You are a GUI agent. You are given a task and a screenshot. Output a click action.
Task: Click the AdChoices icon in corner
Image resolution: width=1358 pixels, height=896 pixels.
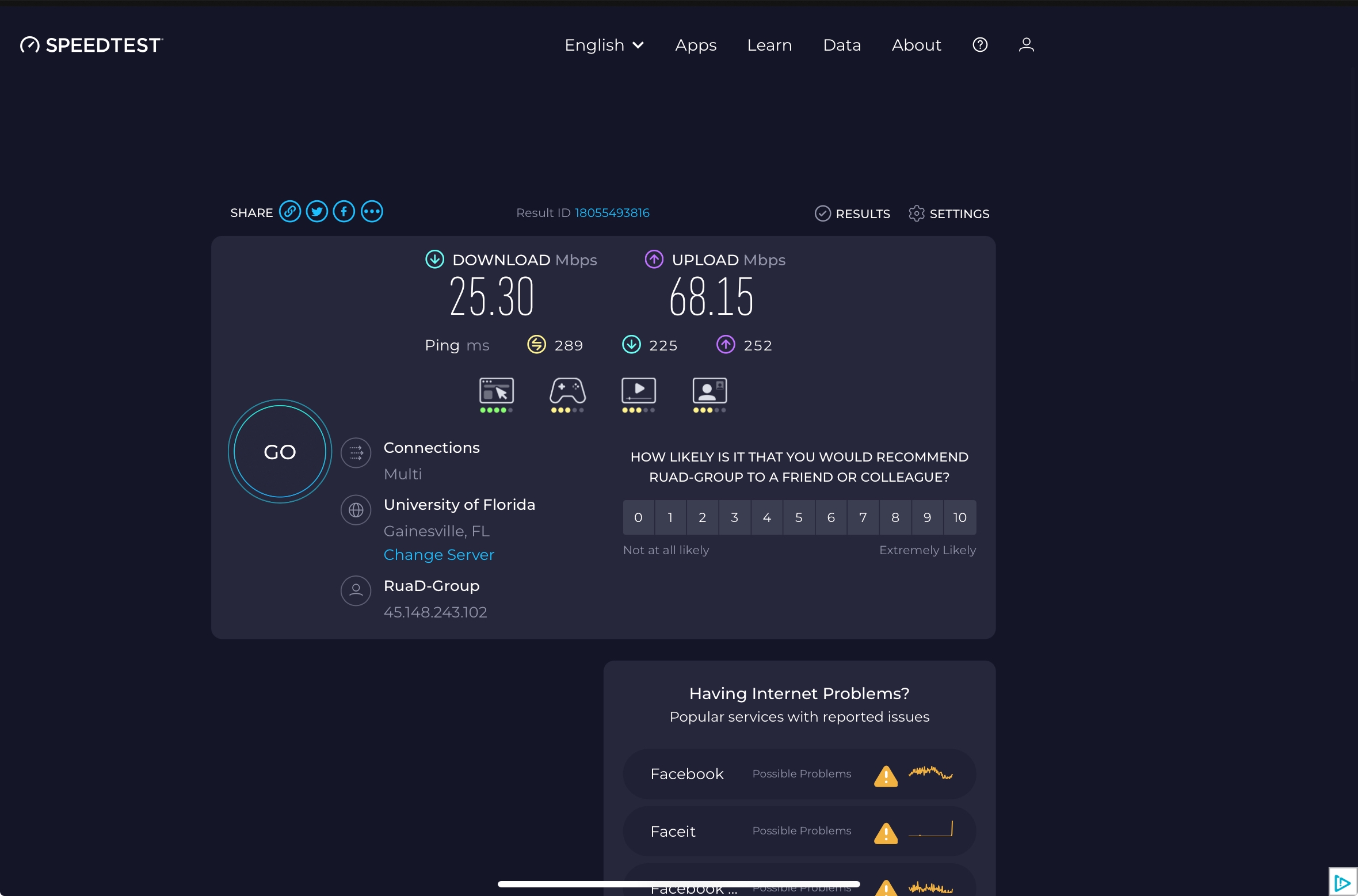[x=1342, y=882]
